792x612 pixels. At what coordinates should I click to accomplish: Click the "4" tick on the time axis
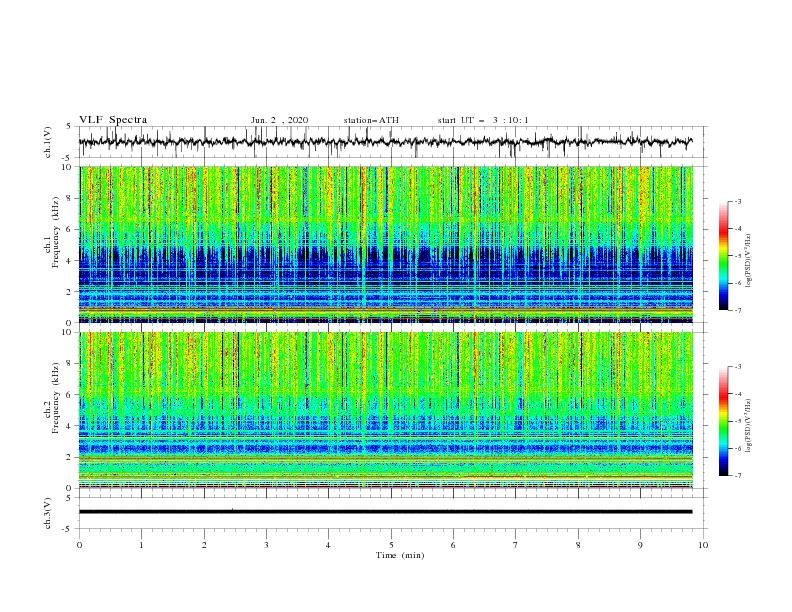point(328,545)
